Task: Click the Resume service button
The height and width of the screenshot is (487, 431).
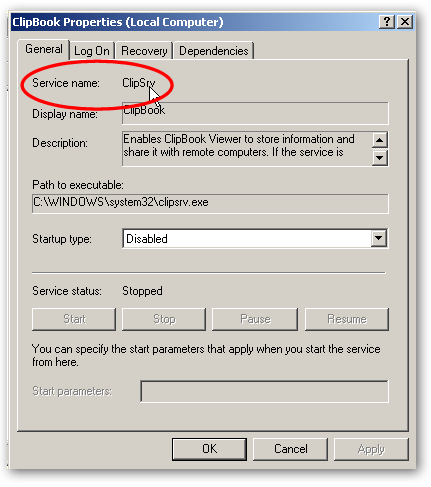Action: (347, 319)
